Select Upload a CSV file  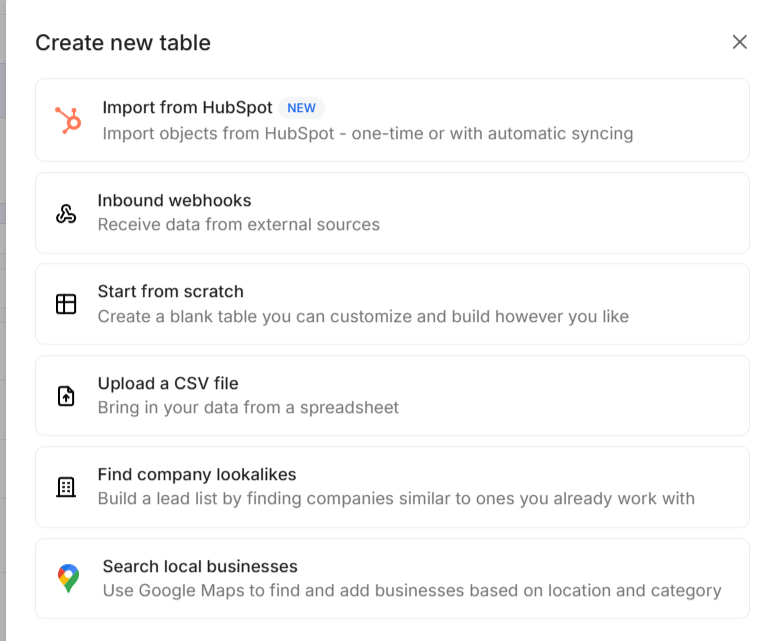[x=167, y=383]
